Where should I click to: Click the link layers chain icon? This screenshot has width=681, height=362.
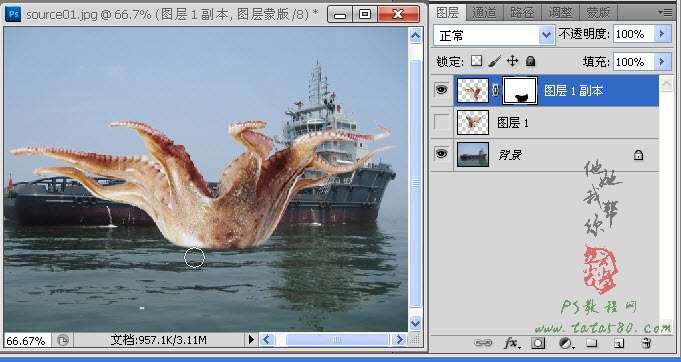click(483, 343)
